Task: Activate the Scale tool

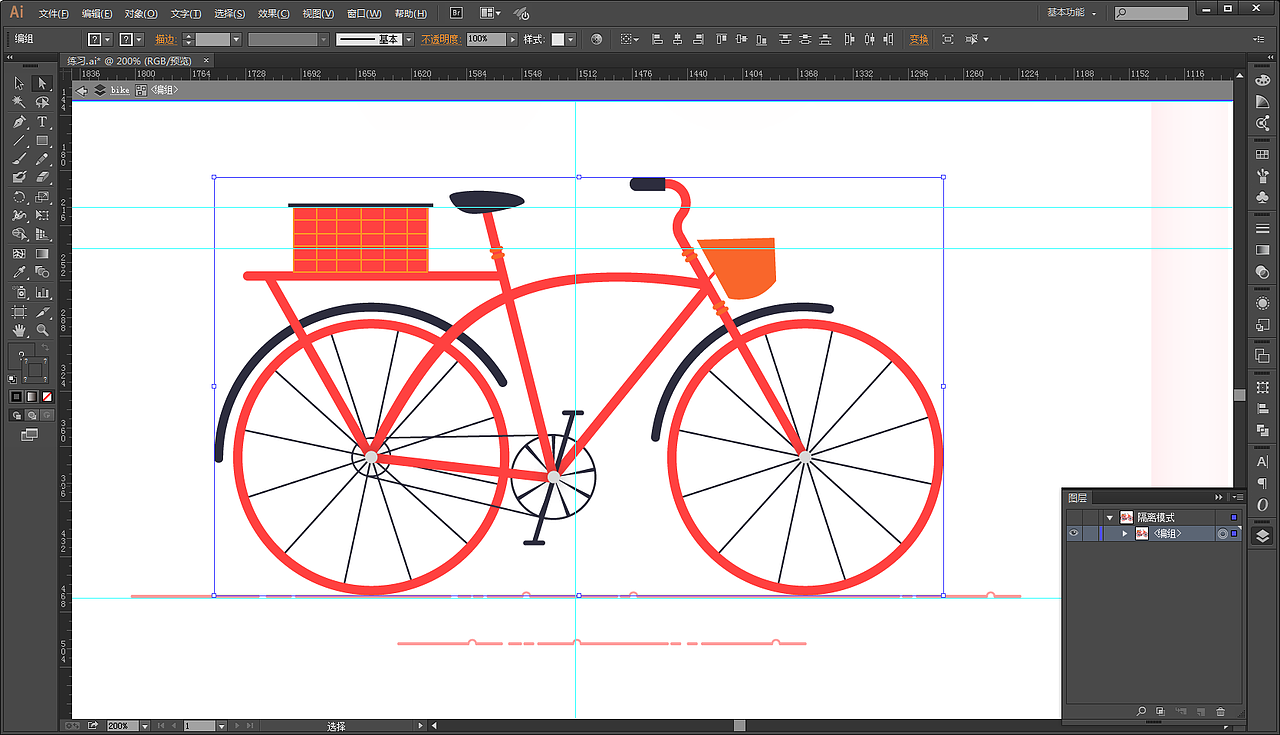Action: pyautogui.click(x=42, y=197)
